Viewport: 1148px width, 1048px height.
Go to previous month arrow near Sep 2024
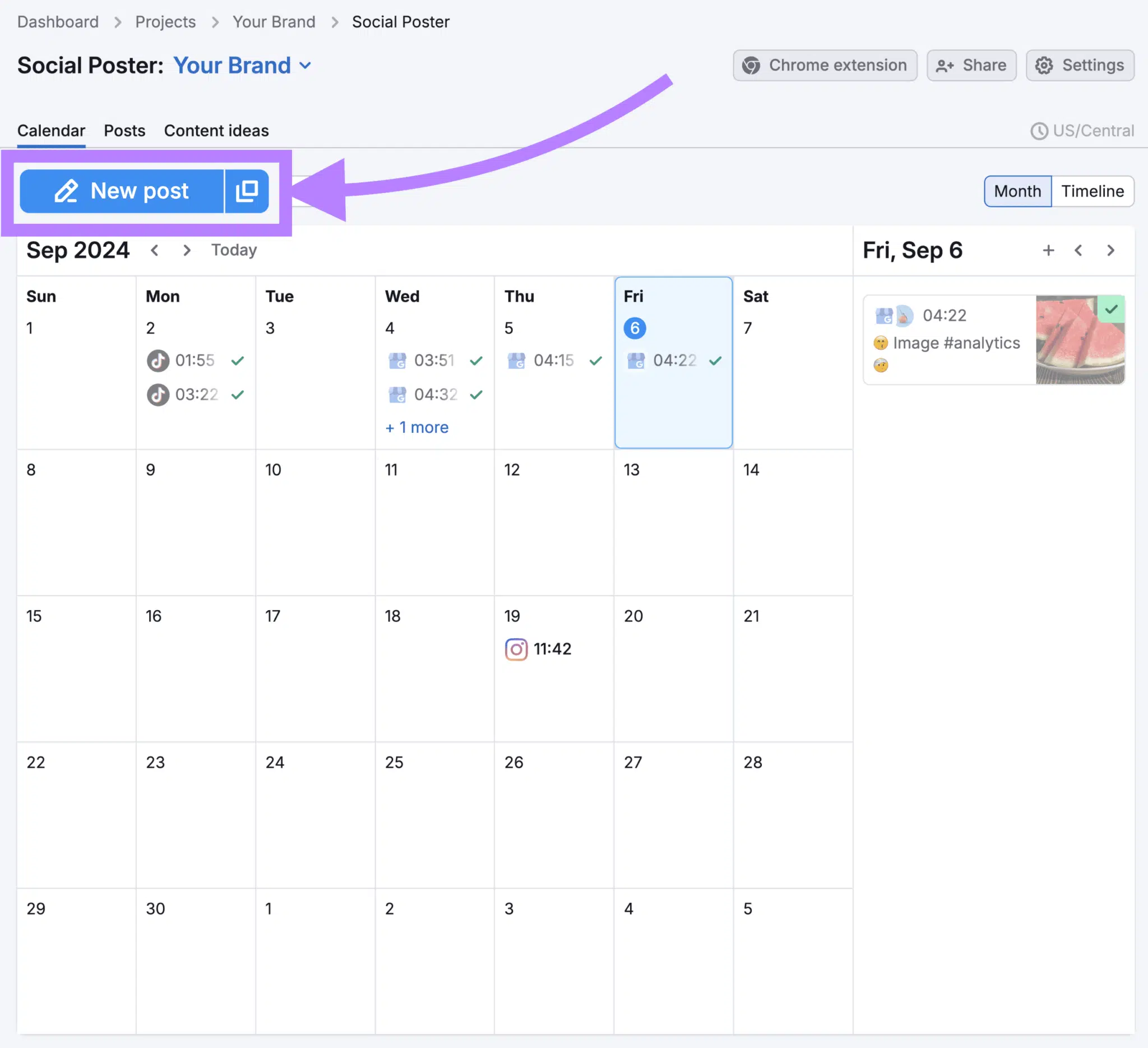(x=154, y=250)
